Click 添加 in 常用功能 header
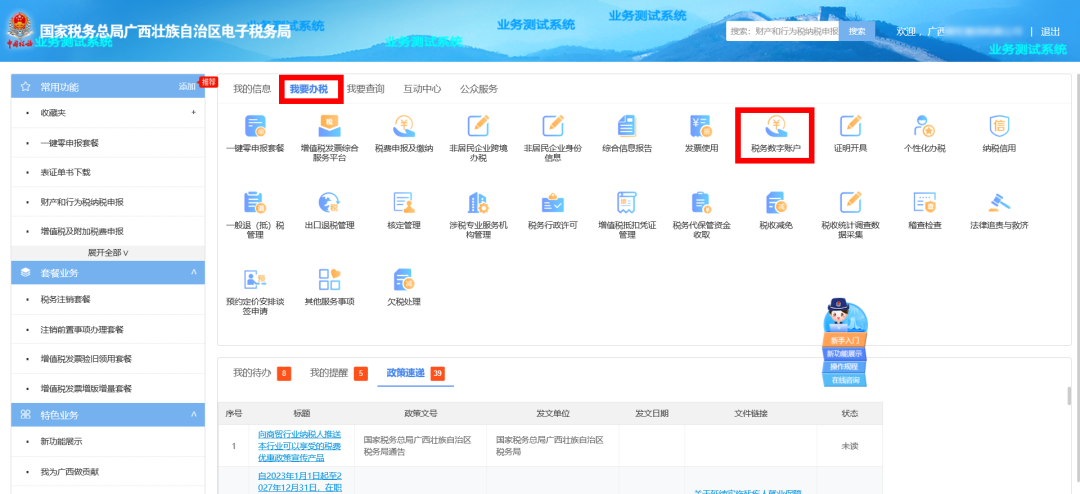 pyautogui.click(x=187, y=86)
